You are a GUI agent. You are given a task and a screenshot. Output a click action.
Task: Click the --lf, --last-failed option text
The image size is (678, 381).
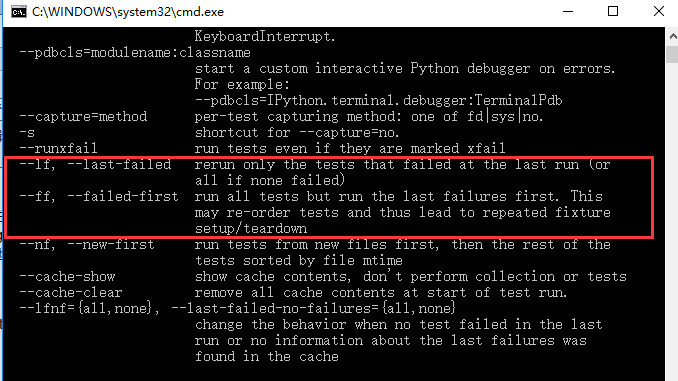click(x=96, y=165)
